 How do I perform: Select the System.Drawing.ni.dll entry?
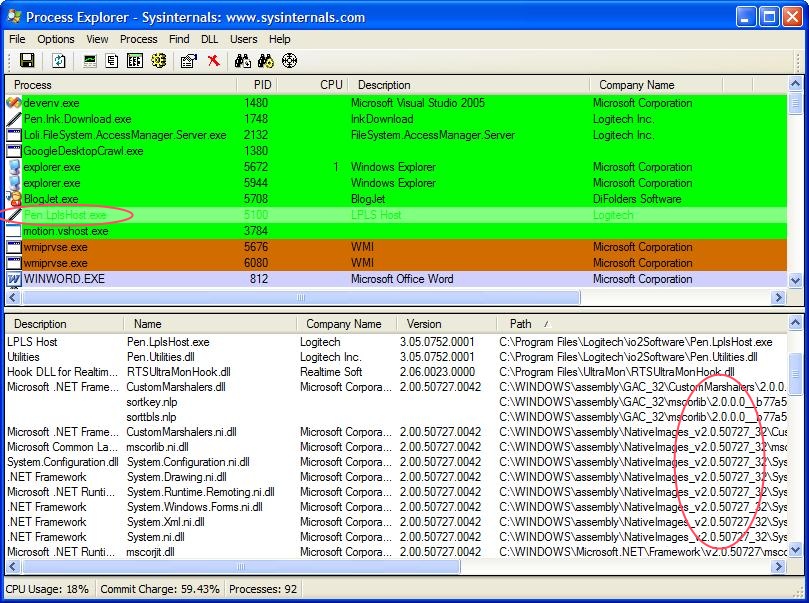177,477
